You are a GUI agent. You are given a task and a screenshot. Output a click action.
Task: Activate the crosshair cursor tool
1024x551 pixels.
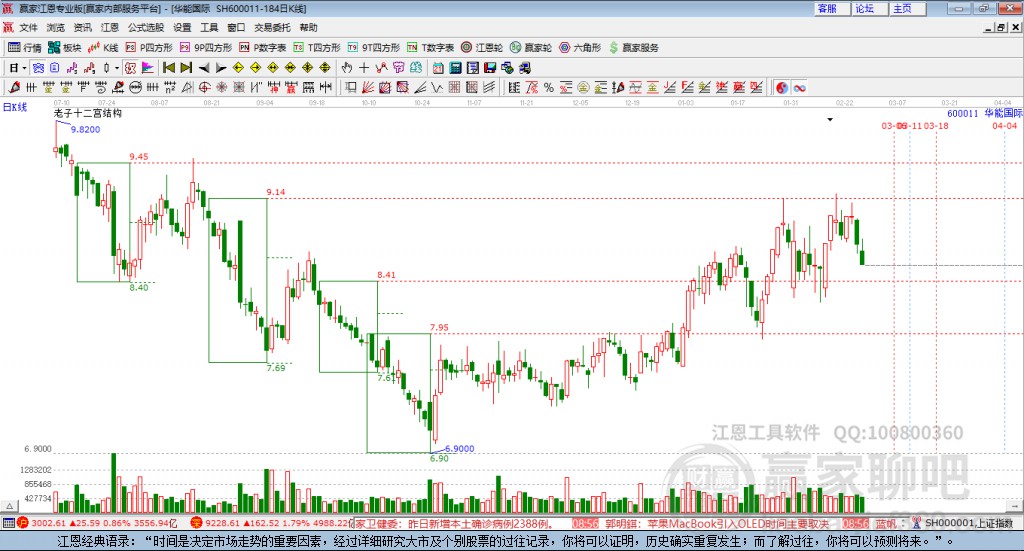coord(364,67)
